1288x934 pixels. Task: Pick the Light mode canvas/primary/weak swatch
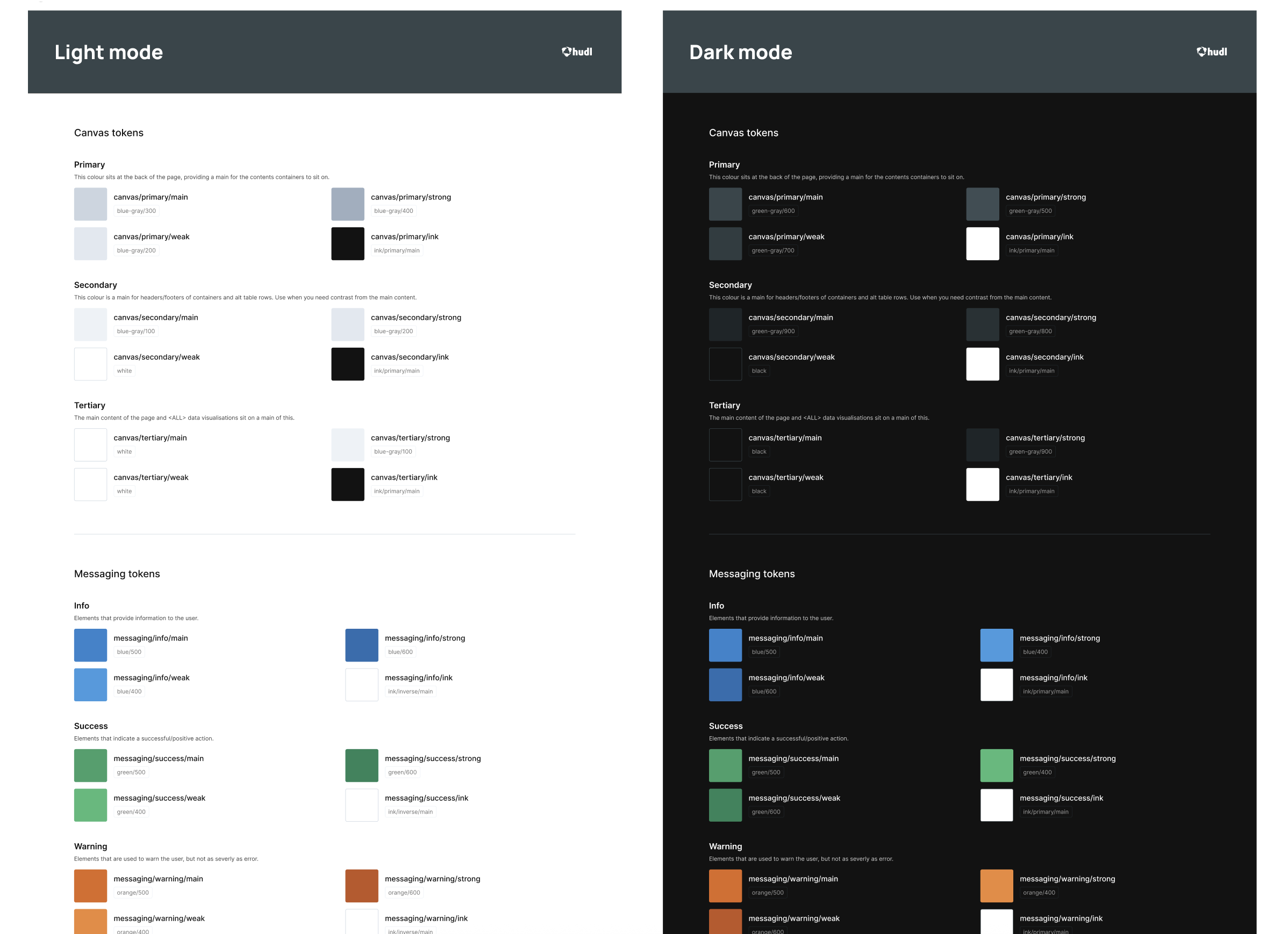pos(90,243)
